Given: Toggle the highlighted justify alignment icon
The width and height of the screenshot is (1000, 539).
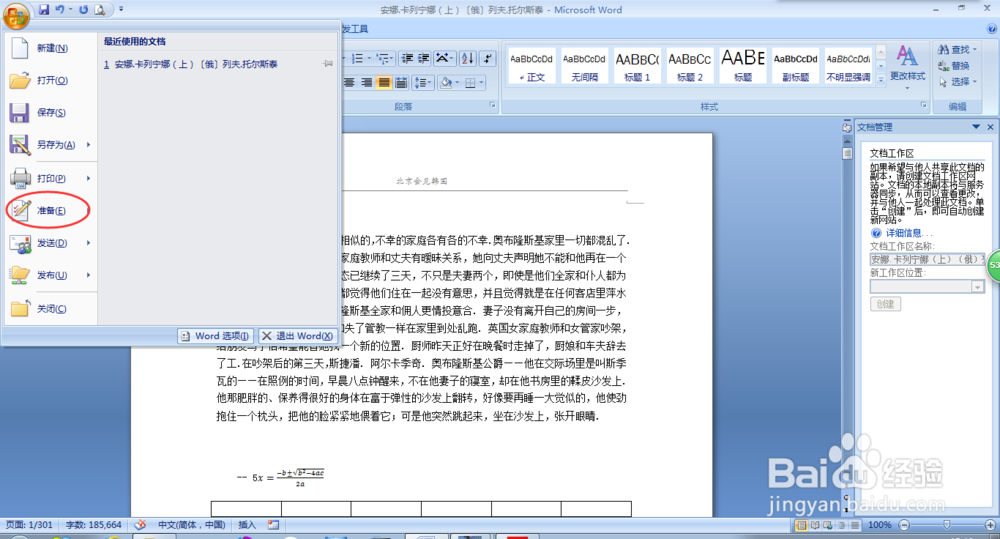Looking at the screenshot, I should point(384,82).
